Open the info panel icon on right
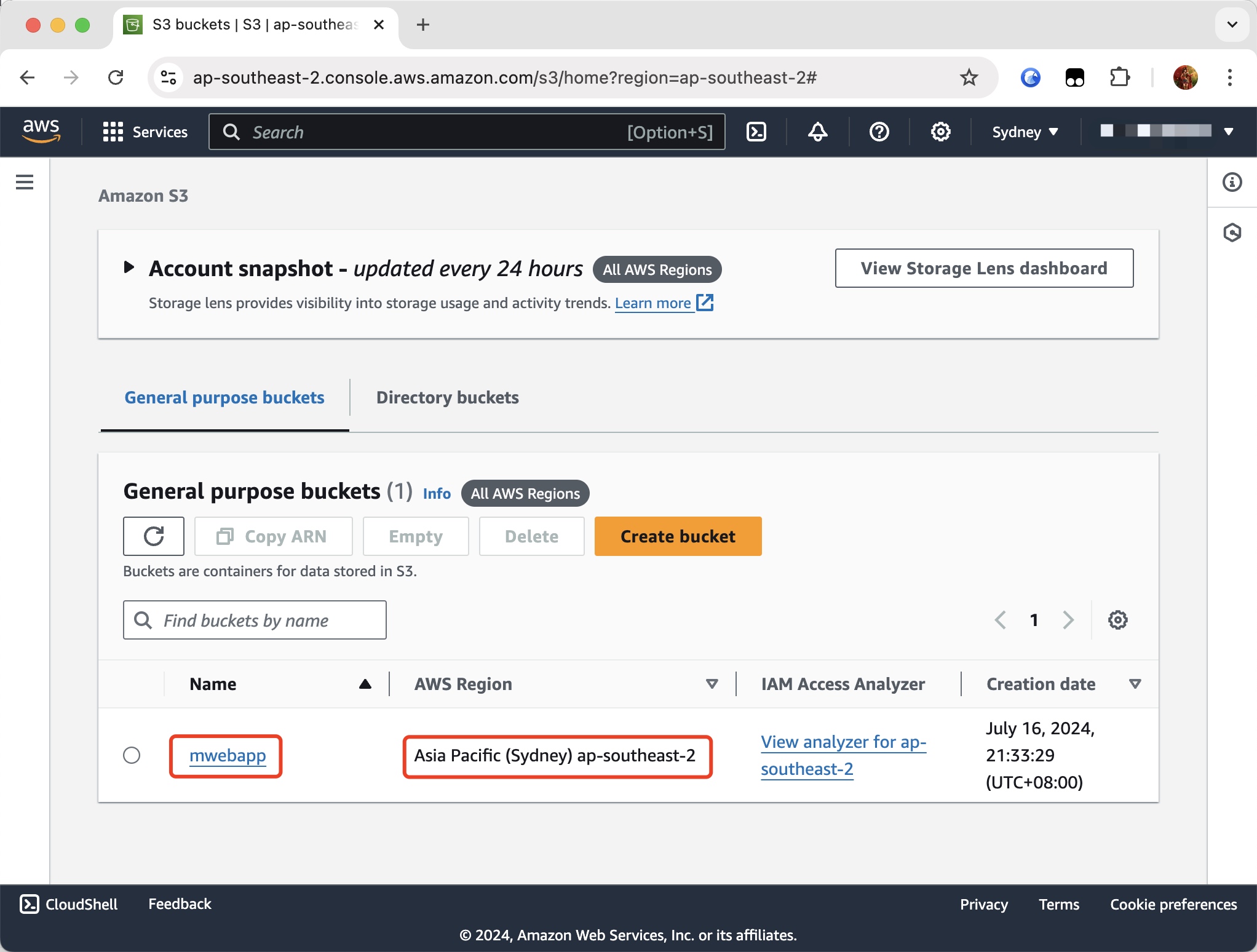Viewport: 1257px width, 952px height. (x=1232, y=182)
